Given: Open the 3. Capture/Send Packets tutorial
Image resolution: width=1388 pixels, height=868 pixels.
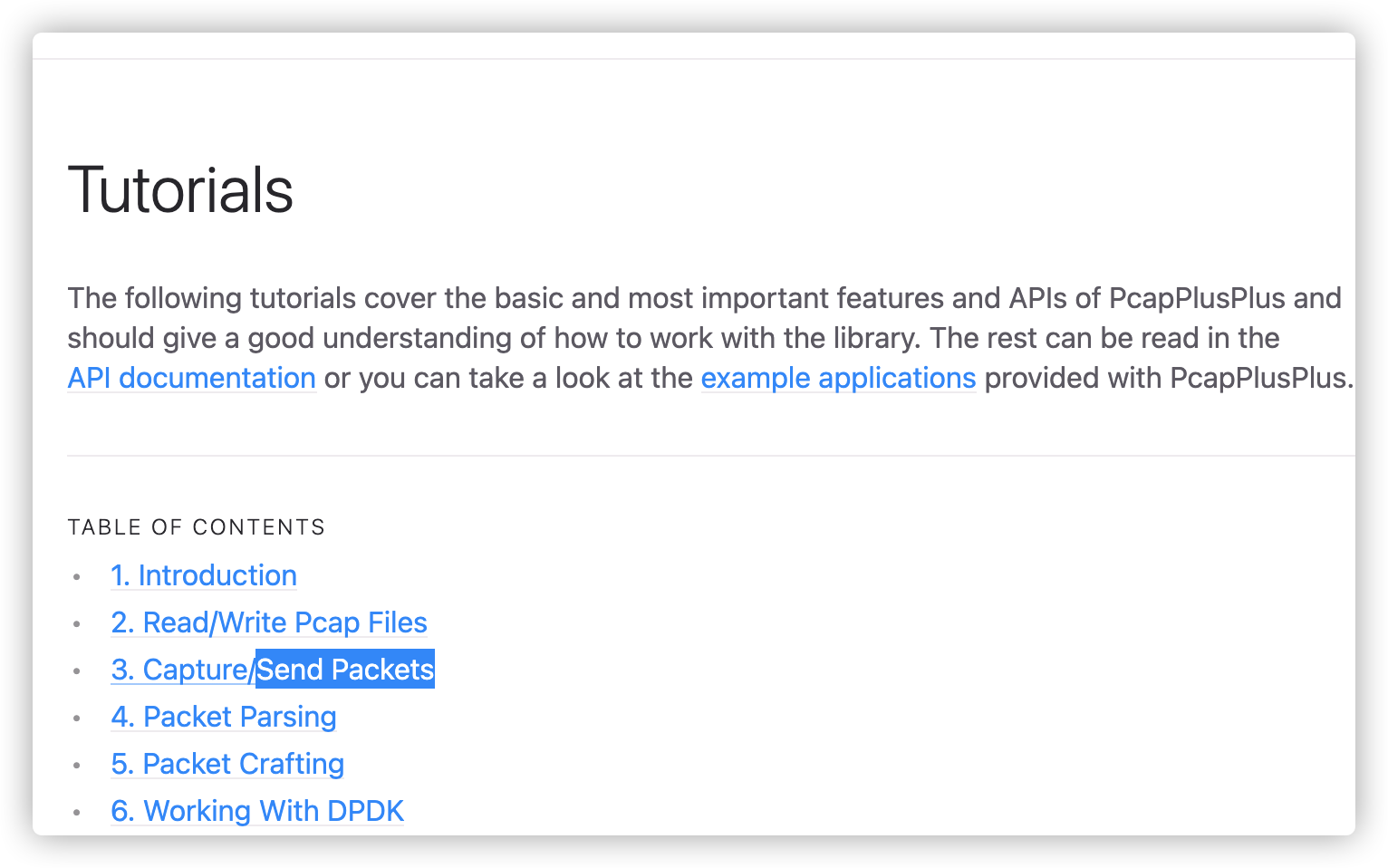Looking at the screenshot, I should 180,670.
